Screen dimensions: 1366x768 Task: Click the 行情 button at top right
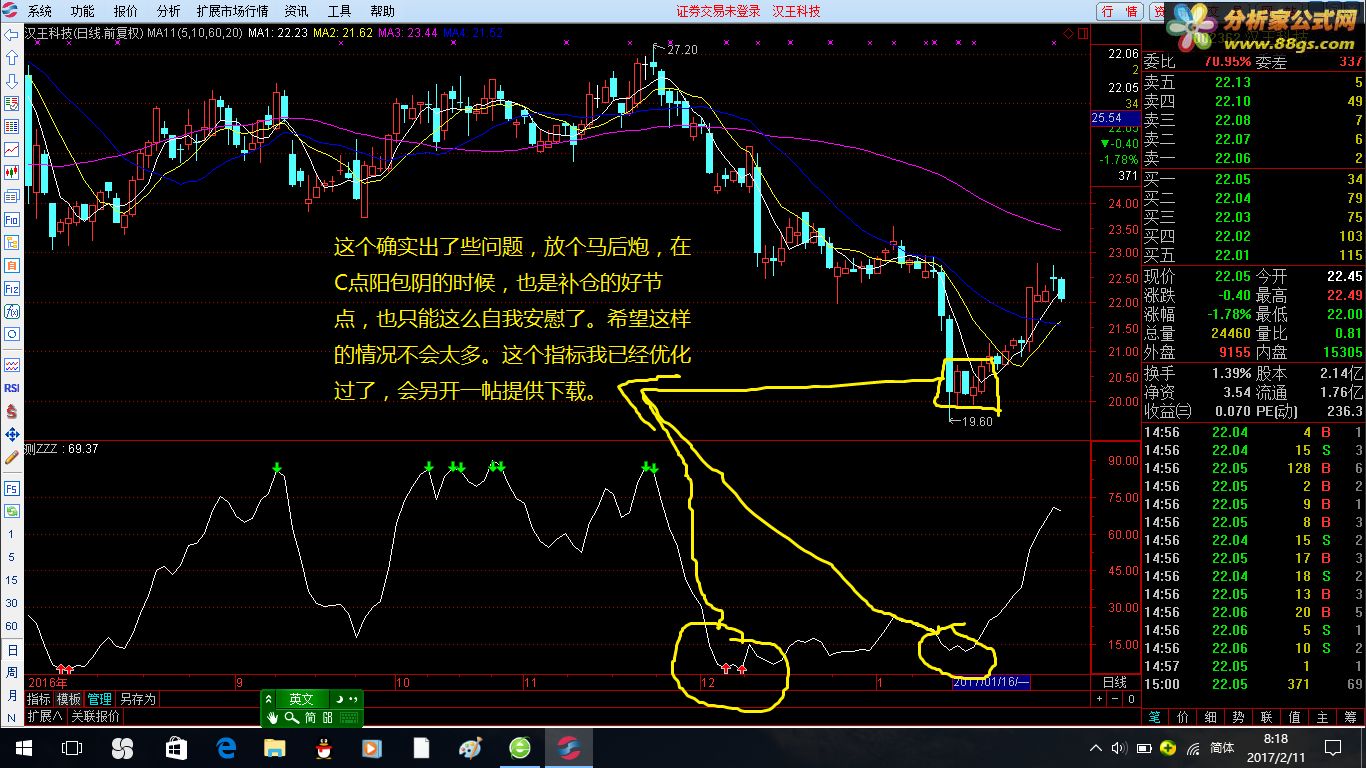[x=1120, y=11]
